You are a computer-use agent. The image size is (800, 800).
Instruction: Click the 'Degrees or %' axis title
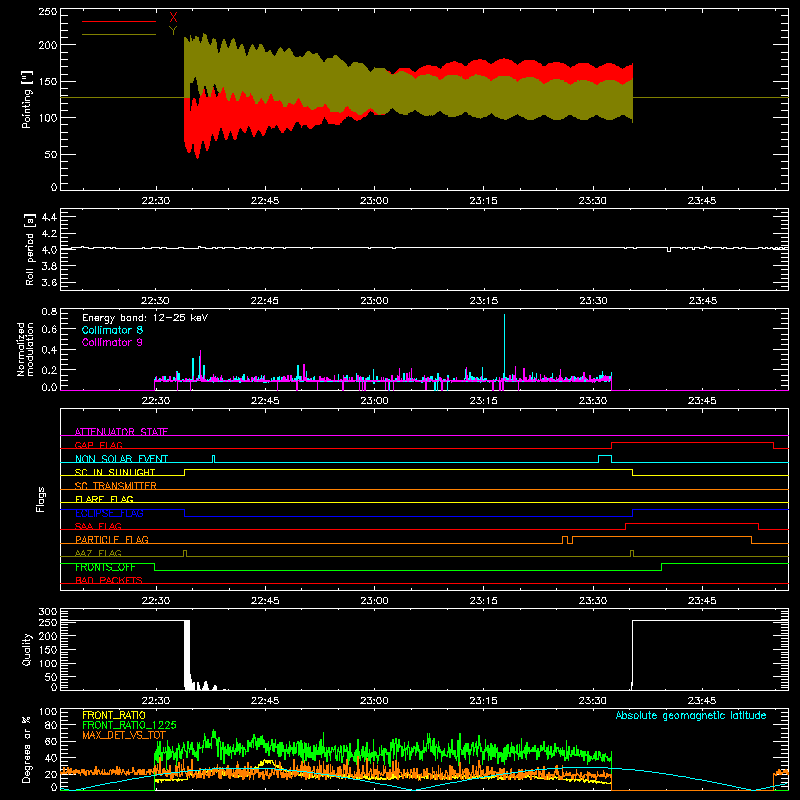pyautogui.click(x=26, y=749)
